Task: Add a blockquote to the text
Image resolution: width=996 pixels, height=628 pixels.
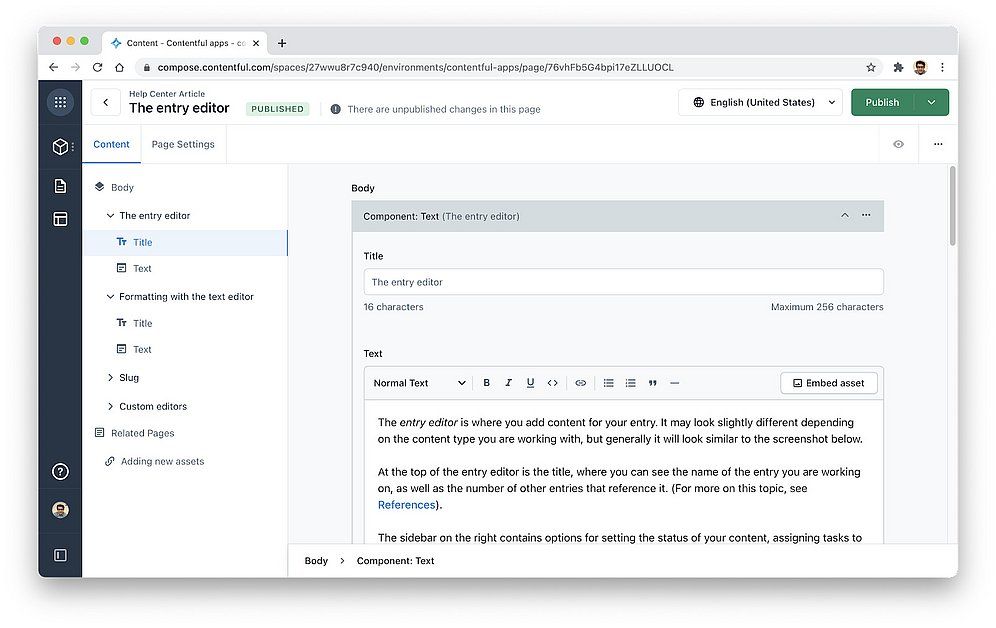Action: tap(653, 383)
